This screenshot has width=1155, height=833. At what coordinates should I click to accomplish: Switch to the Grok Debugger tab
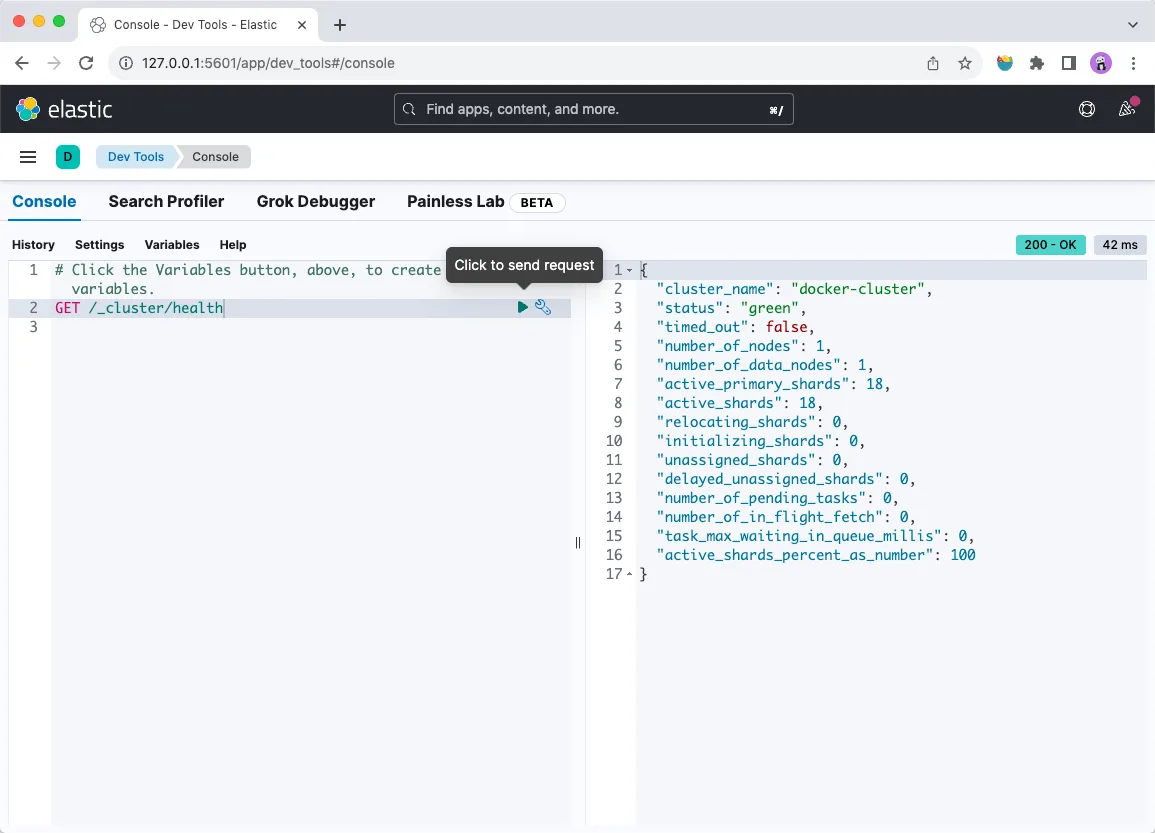coord(316,202)
